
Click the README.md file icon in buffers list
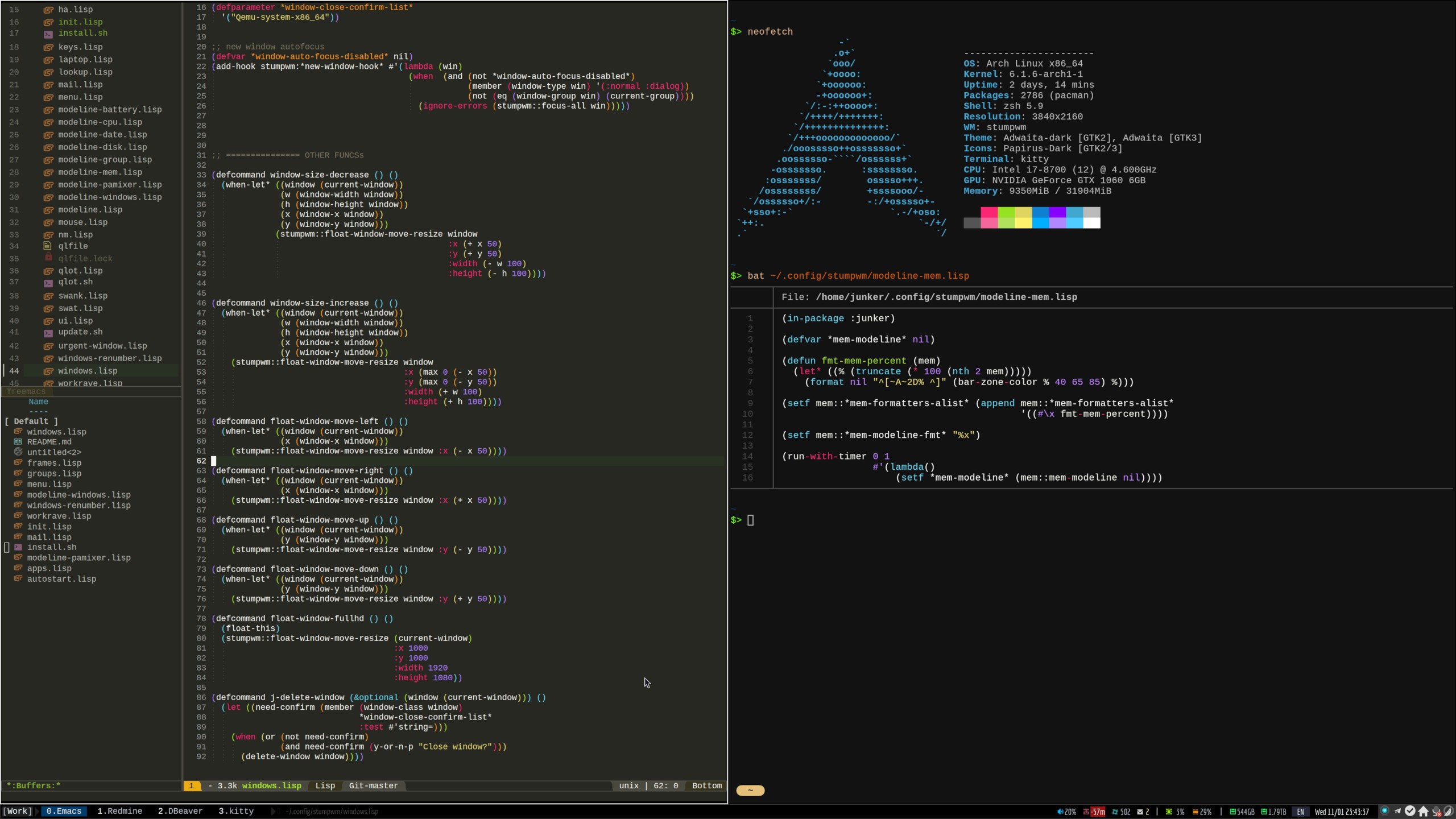pyautogui.click(x=18, y=442)
